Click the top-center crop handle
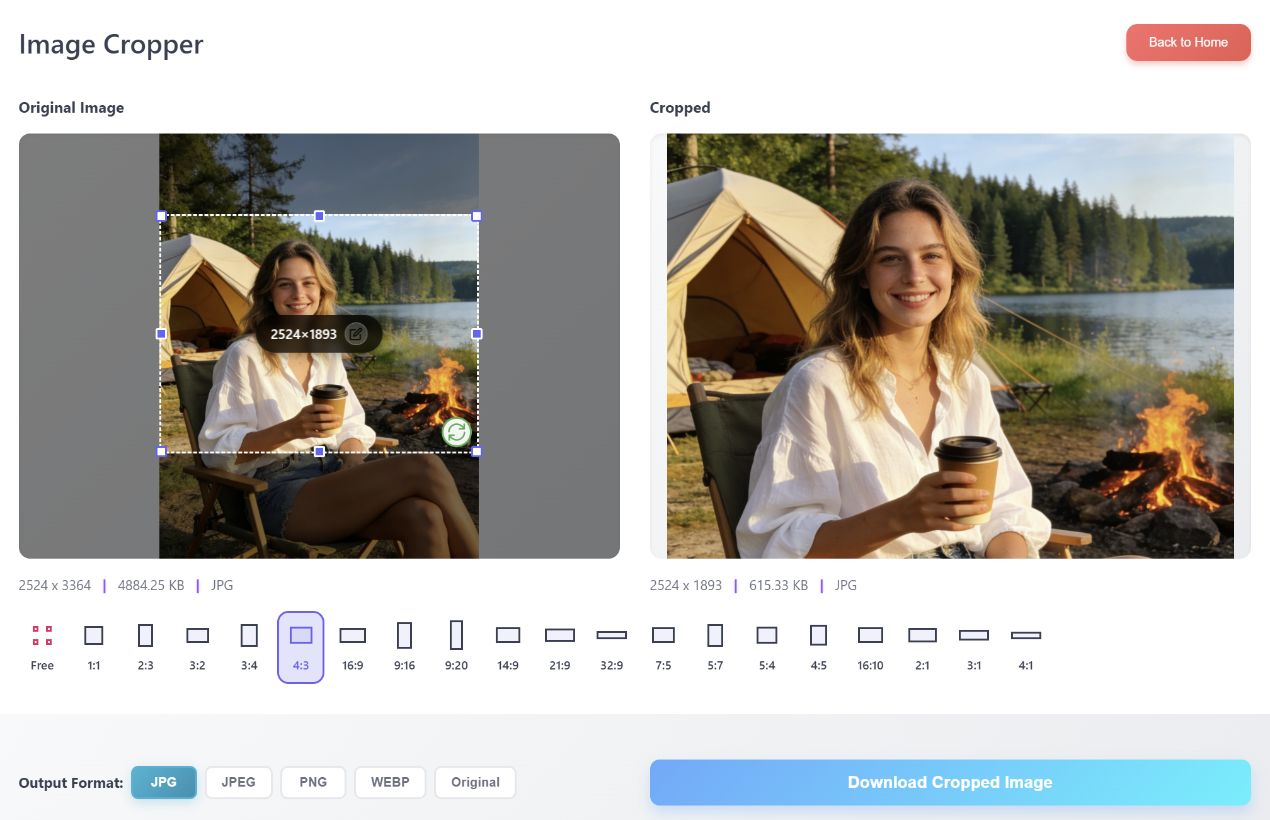This screenshot has width=1270, height=820. [319, 216]
